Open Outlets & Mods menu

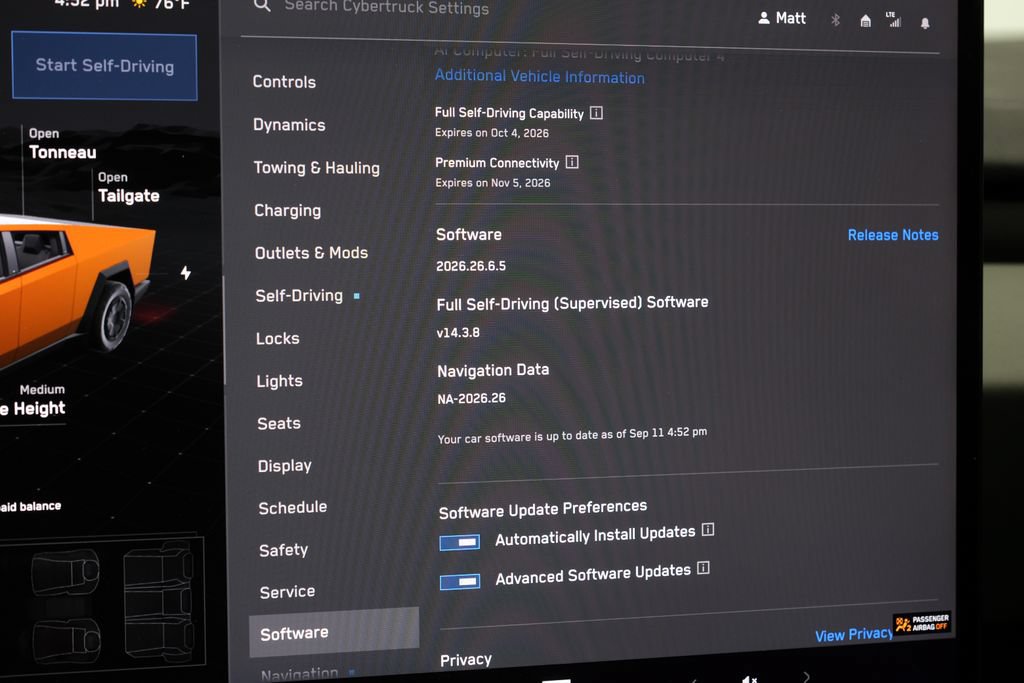pyautogui.click(x=312, y=253)
